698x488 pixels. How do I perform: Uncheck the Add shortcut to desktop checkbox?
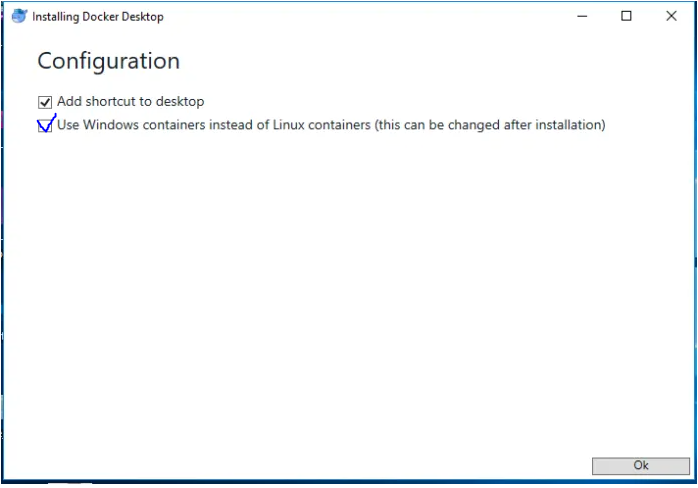coord(45,102)
